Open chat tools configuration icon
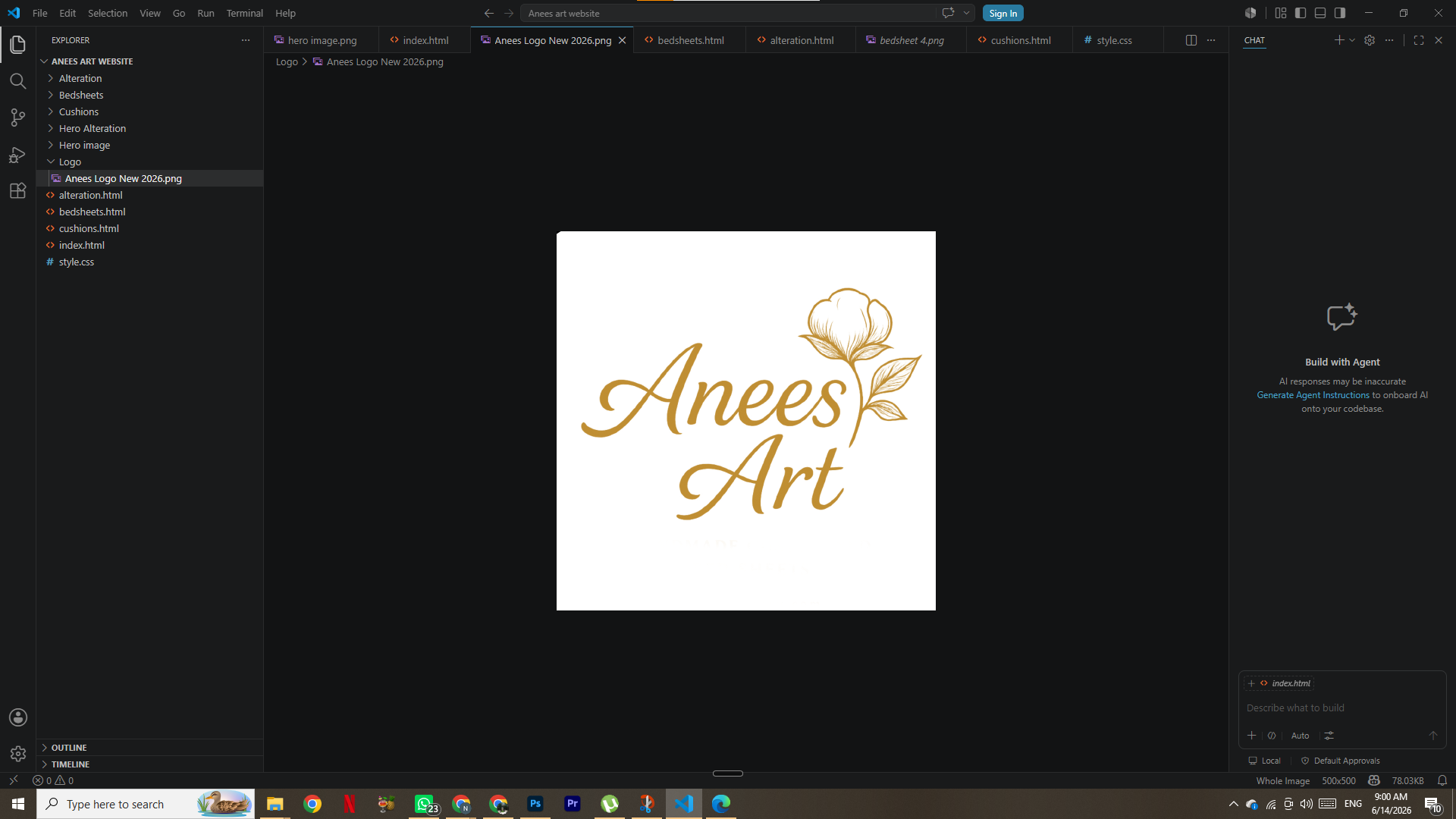This screenshot has width=1456, height=819. click(x=1329, y=736)
